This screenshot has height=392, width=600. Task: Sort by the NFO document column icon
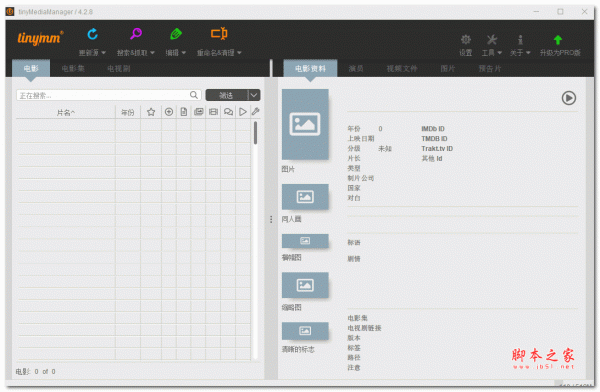click(x=184, y=112)
